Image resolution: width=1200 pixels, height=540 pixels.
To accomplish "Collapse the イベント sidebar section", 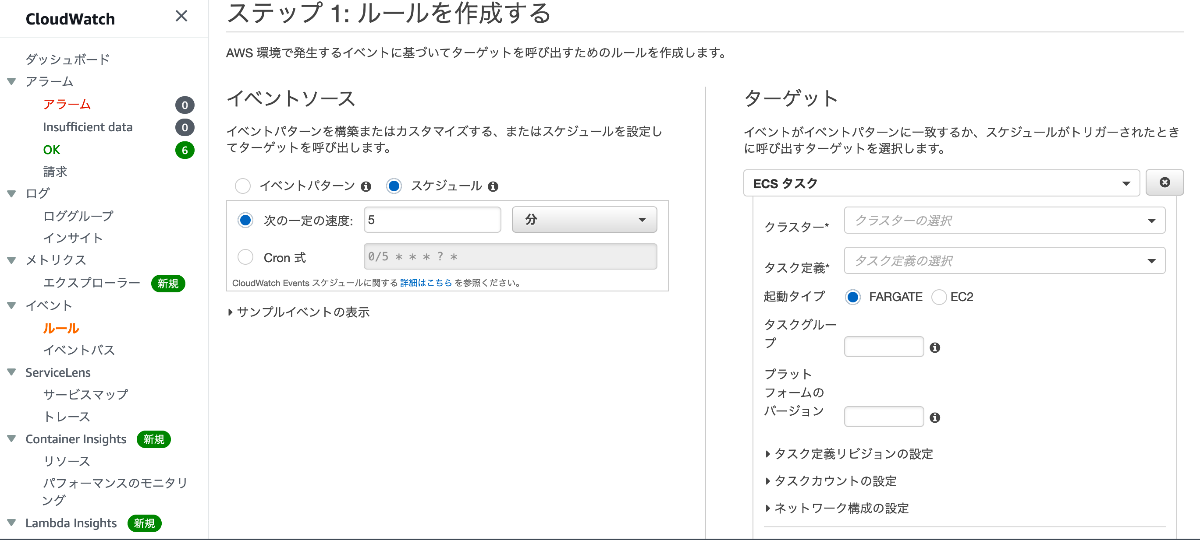I will (11, 306).
